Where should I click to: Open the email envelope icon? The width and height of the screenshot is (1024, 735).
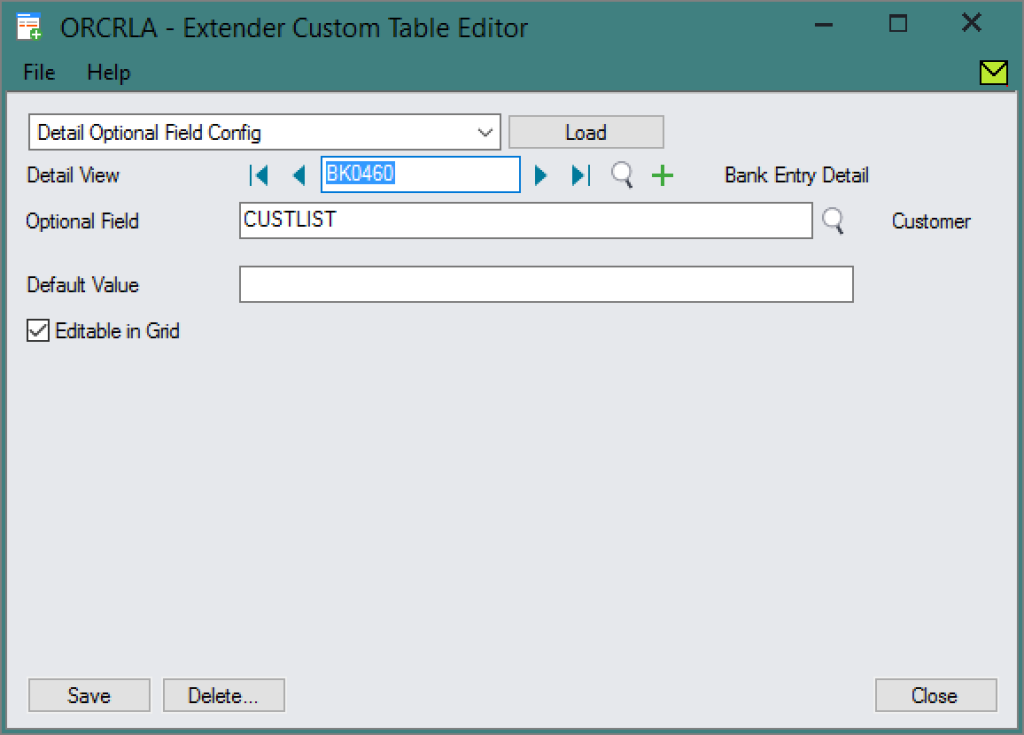coord(993,72)
